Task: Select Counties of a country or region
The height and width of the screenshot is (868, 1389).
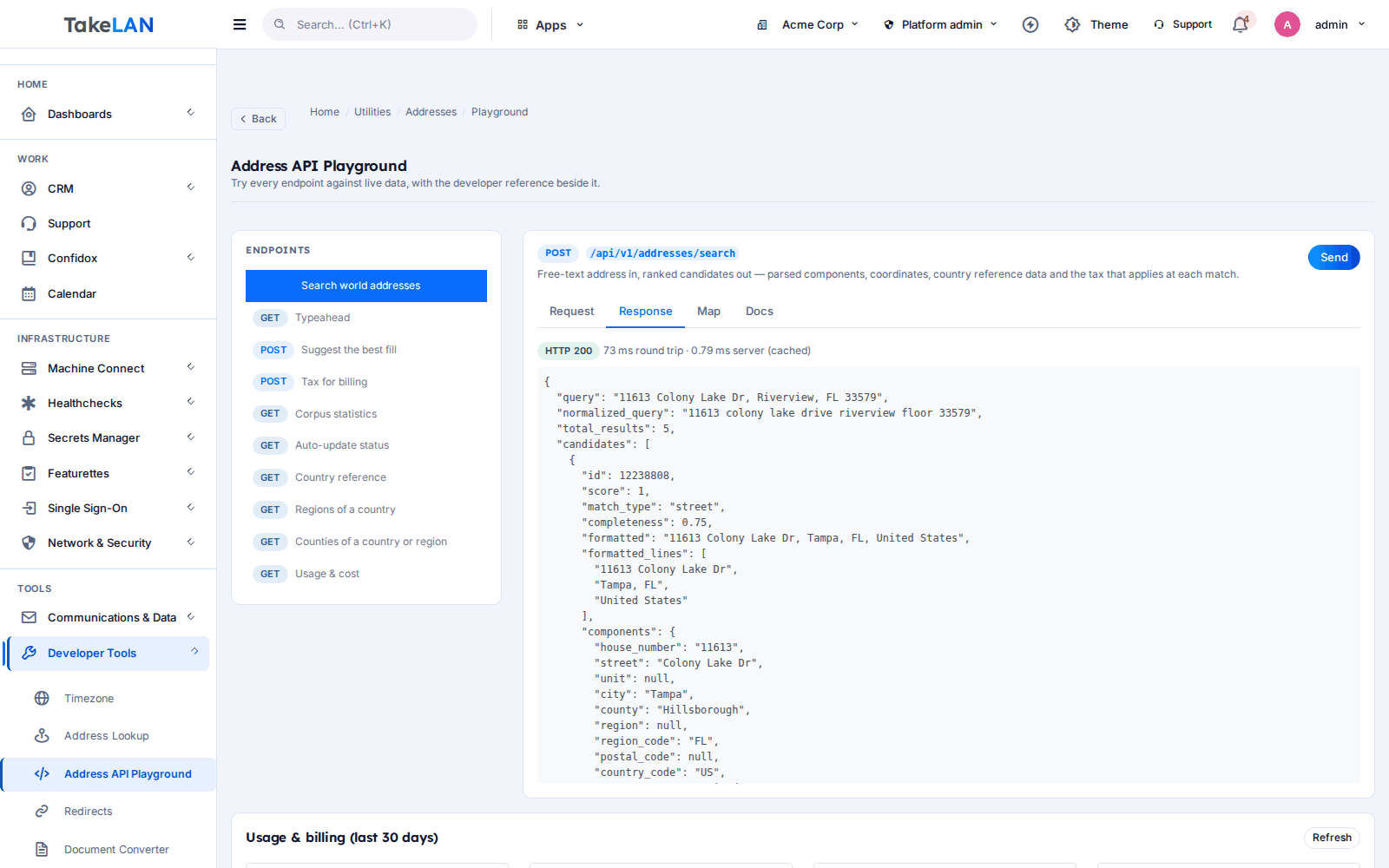Action: [366, 542]
